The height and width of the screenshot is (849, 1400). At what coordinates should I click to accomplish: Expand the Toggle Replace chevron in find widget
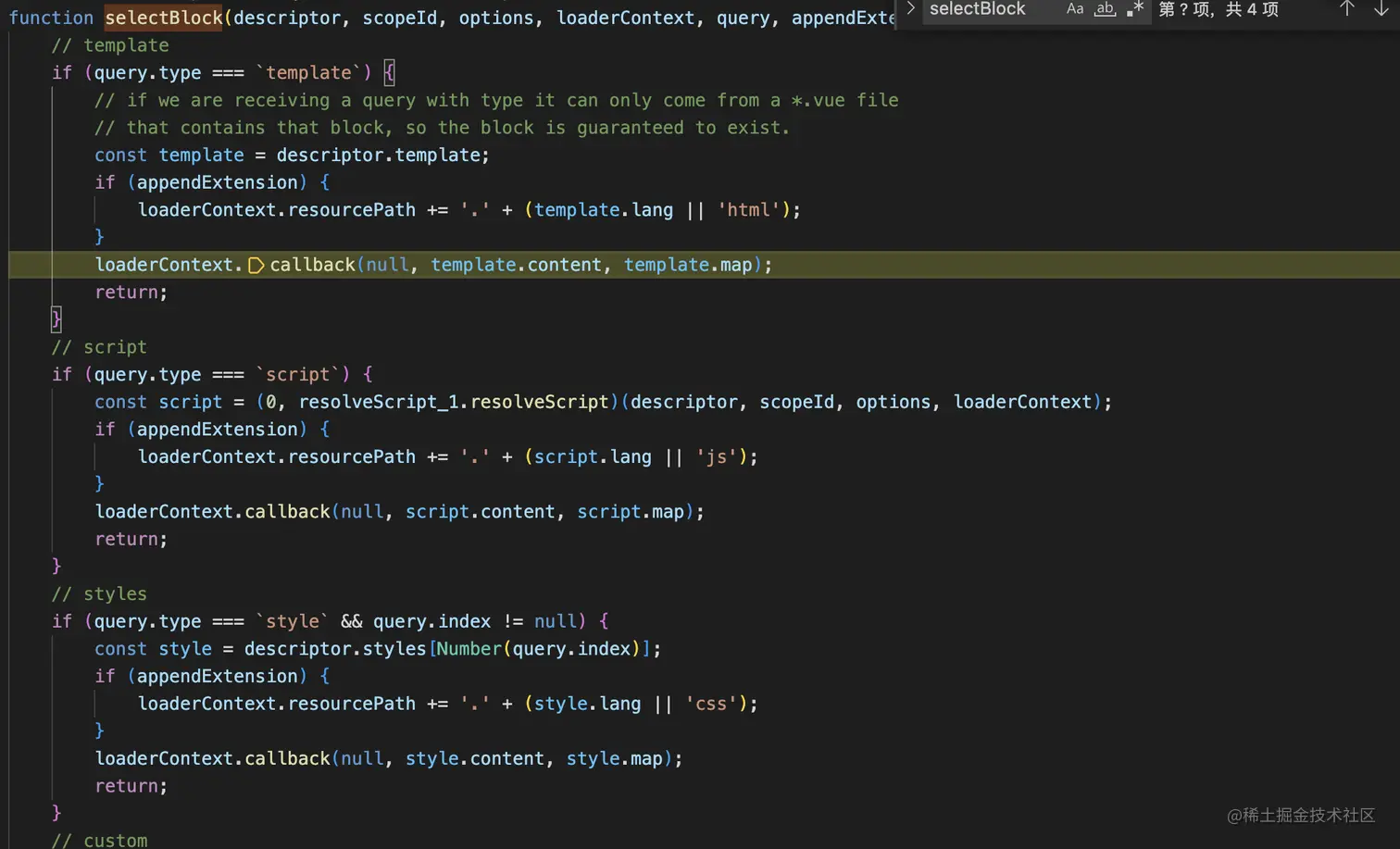click(x=911, y=9)
